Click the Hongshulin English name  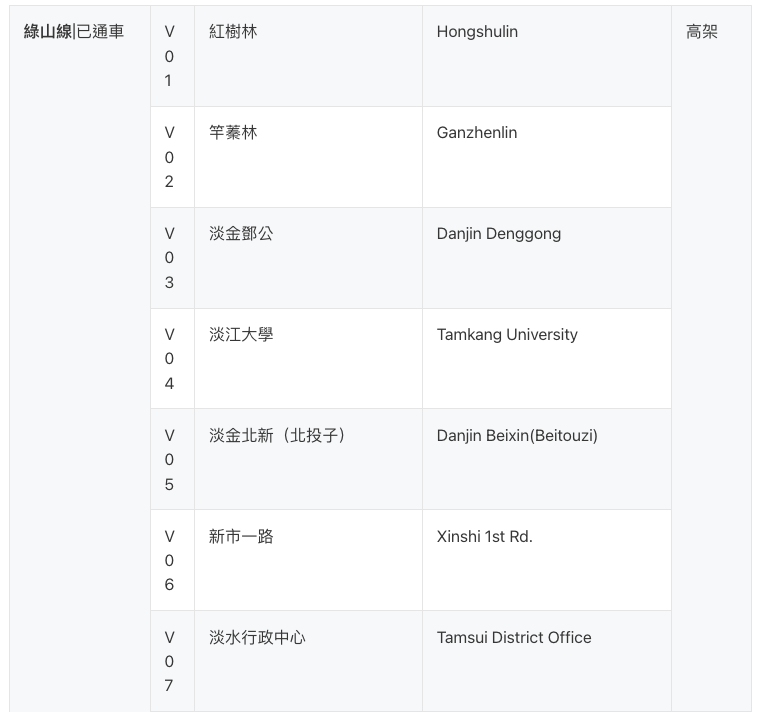tap(477, 32)
